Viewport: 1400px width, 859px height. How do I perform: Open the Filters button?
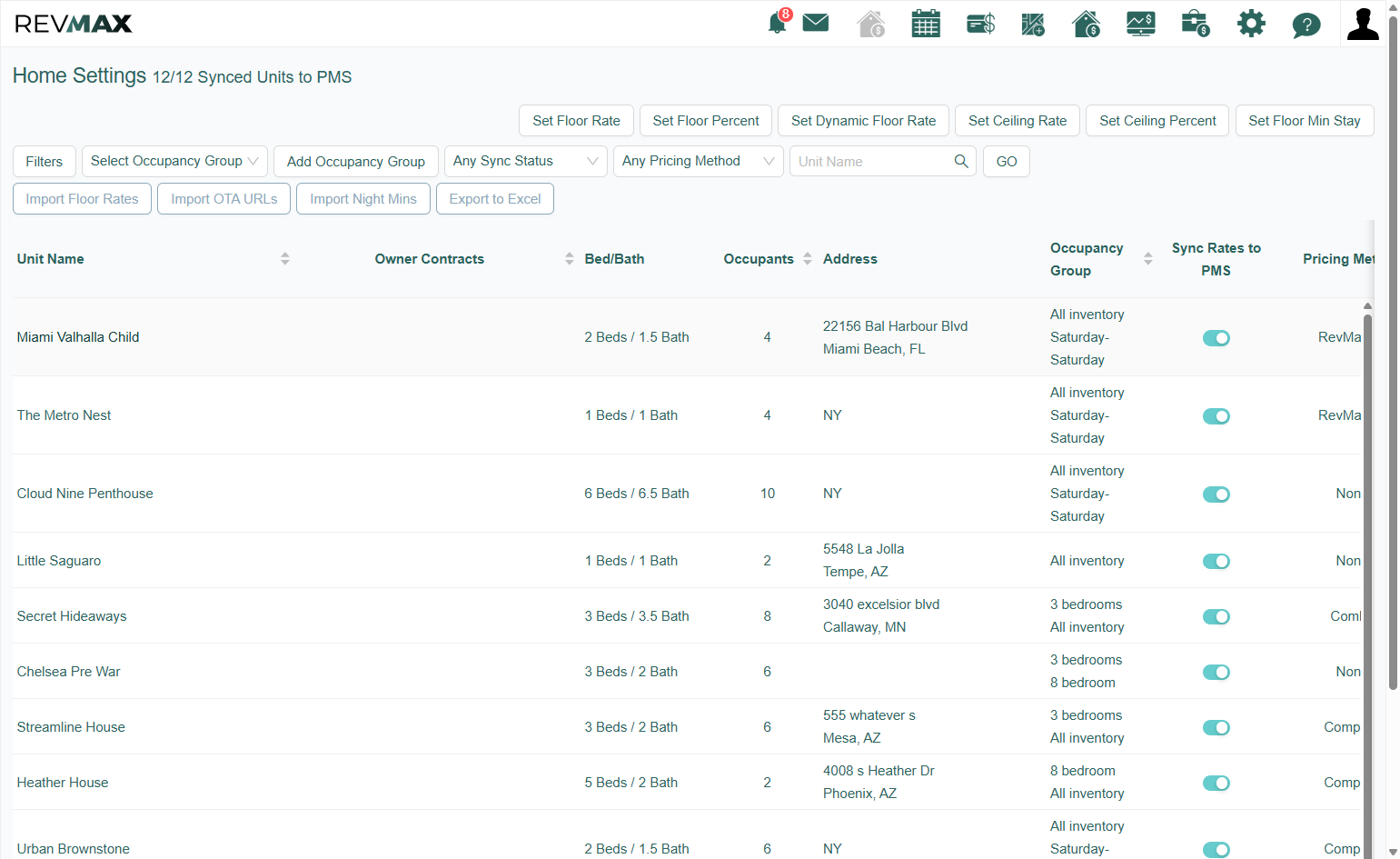[45, 162]
